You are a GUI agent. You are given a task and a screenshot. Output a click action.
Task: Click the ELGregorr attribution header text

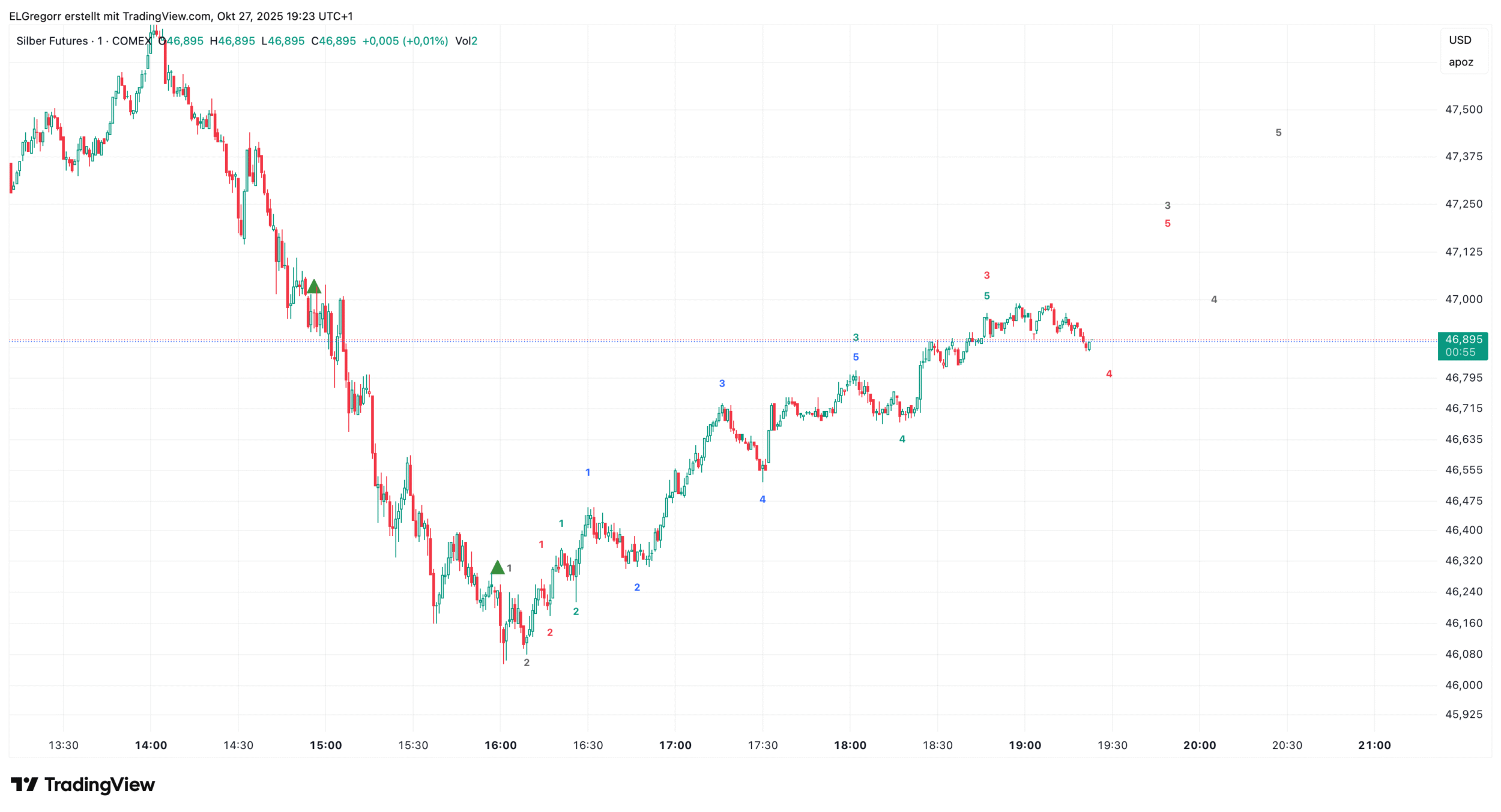point(181,16)
